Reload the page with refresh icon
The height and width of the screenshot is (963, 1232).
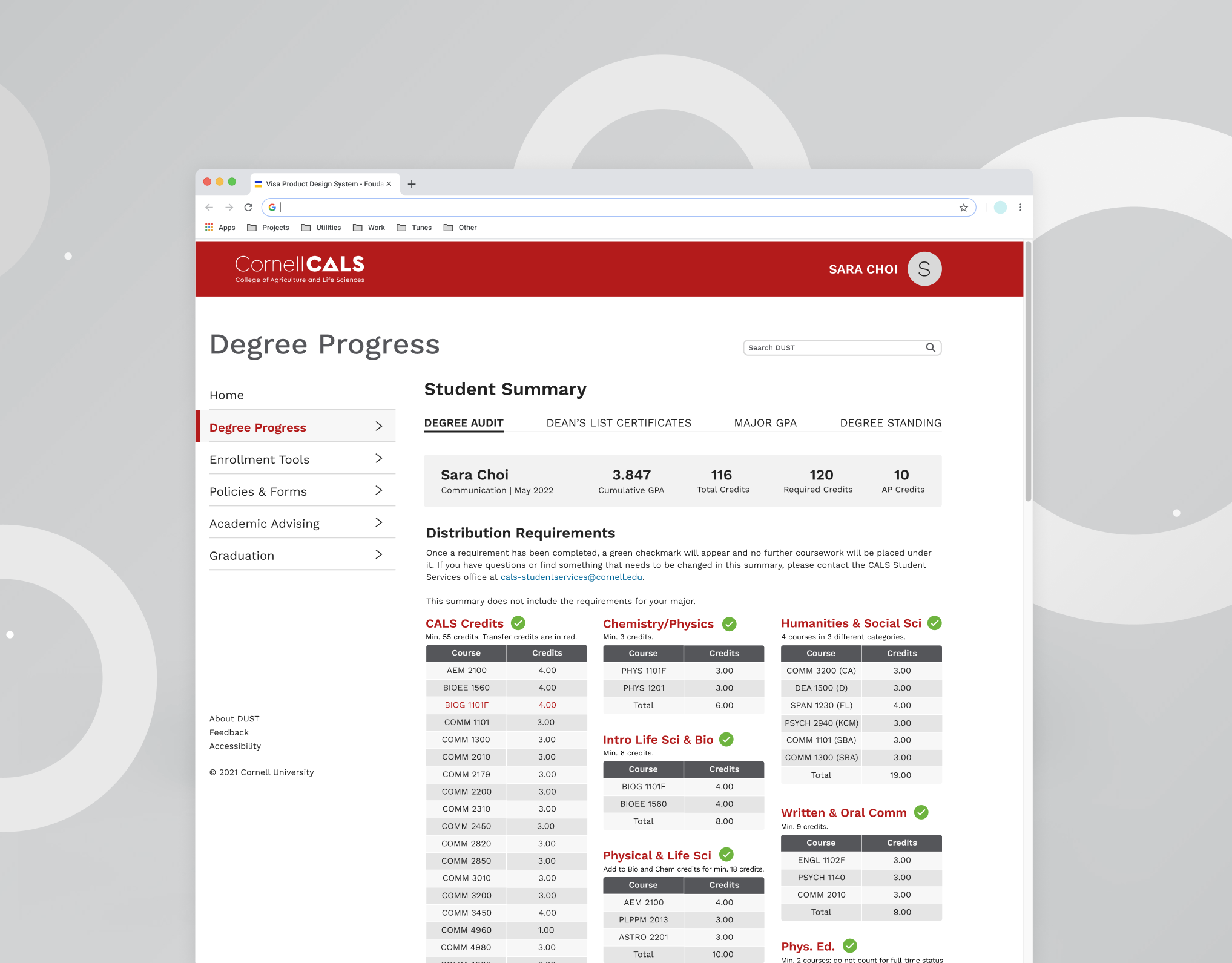(x=248, y=208)
